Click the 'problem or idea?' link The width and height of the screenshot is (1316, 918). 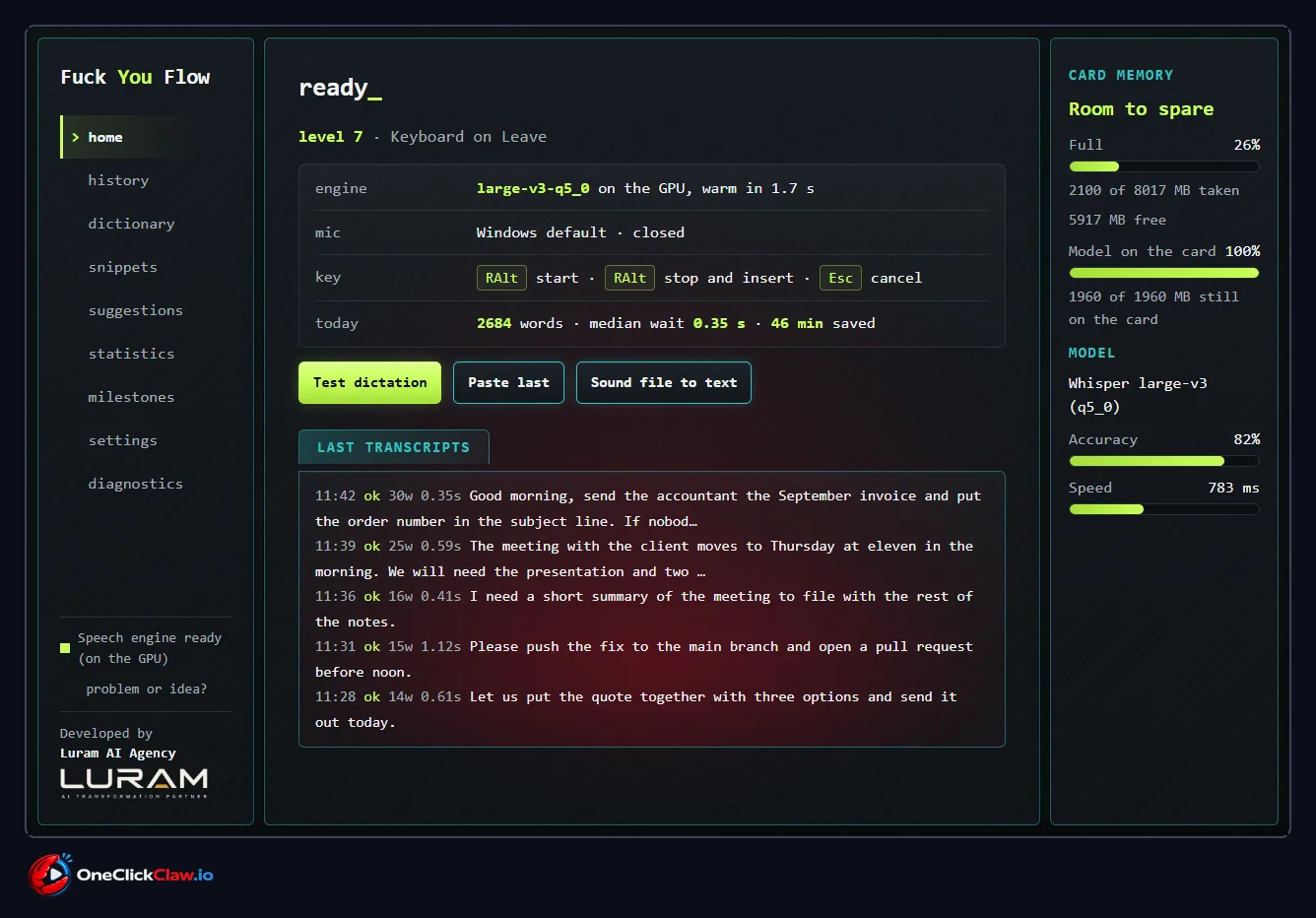point(146,688)
